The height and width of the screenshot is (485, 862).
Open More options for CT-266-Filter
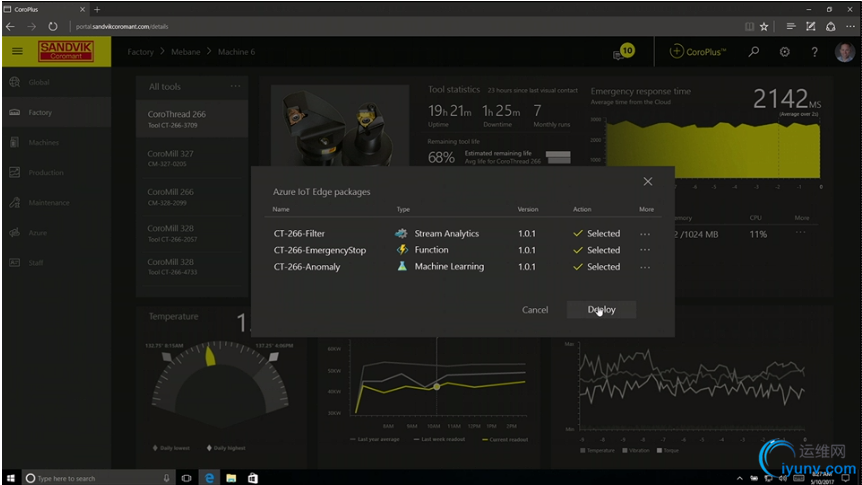pos(645,234)
